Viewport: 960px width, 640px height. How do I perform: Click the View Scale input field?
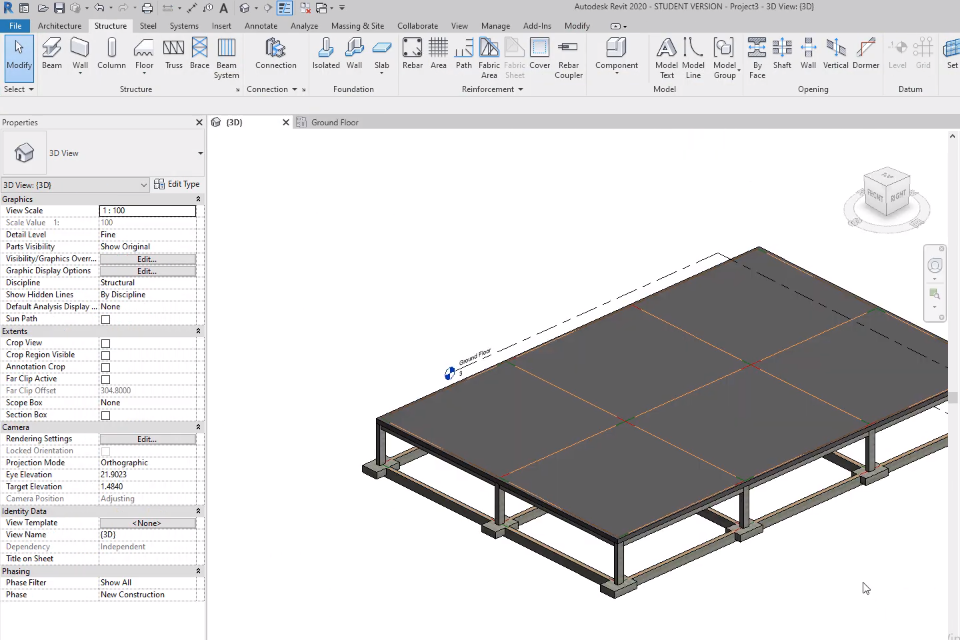[147, 211]
